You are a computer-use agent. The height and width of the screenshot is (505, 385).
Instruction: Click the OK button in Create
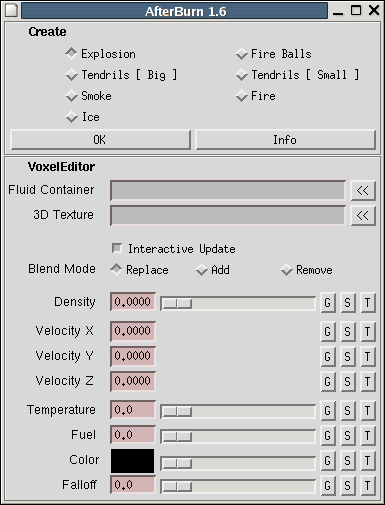coord(100,140)
